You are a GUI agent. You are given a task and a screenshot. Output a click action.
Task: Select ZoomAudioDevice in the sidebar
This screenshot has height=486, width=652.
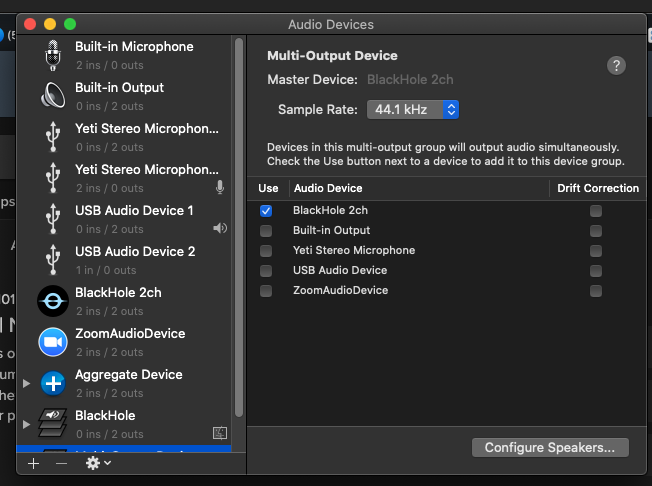(x=124, y=342)
